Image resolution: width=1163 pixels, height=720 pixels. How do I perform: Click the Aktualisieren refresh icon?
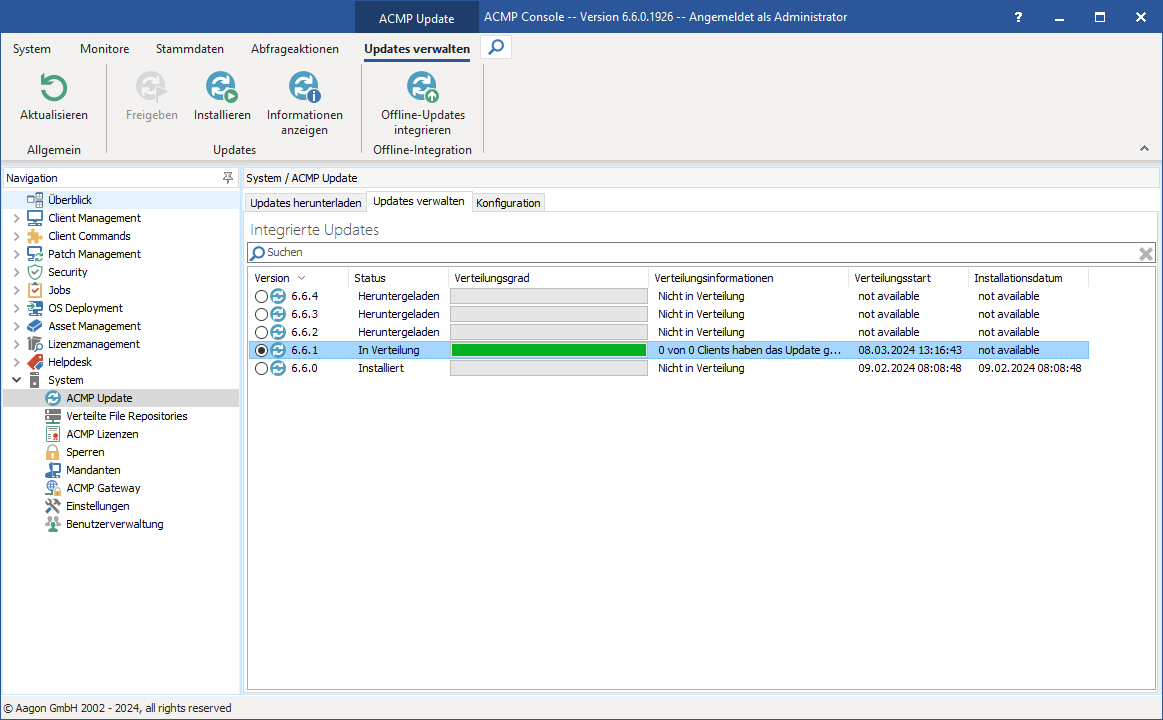coord(53,89)
